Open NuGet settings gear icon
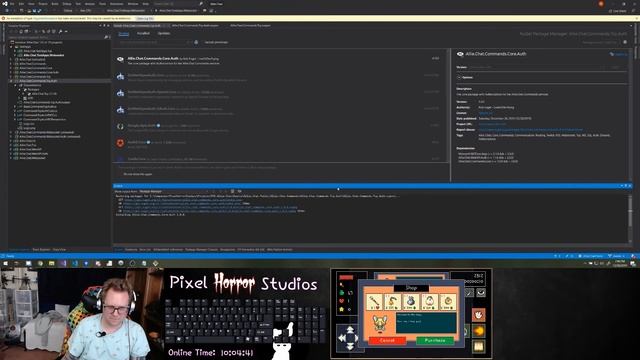This screenshot has height=360, width=640. pyautogui.click(x=625, y=42)
